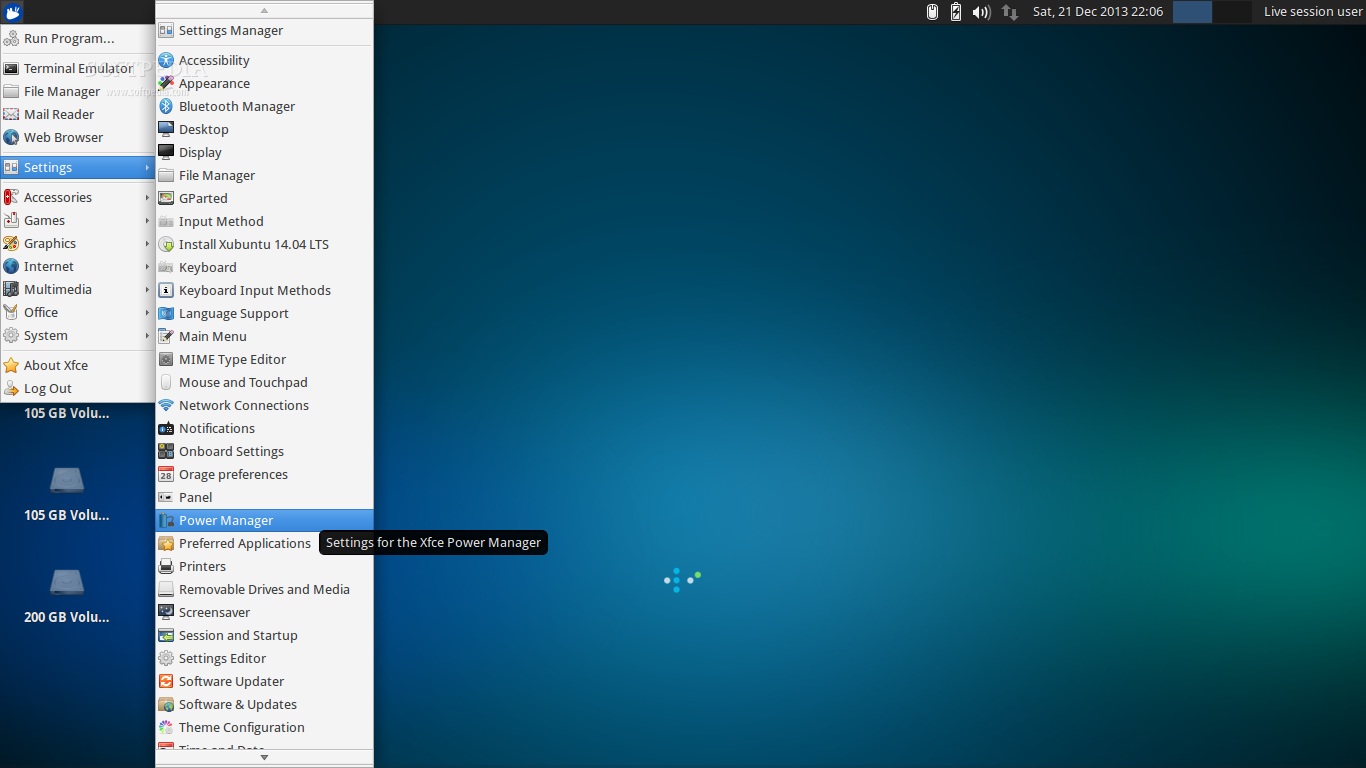Select the 200 GB Volume drive icon

tap(67, 583)
